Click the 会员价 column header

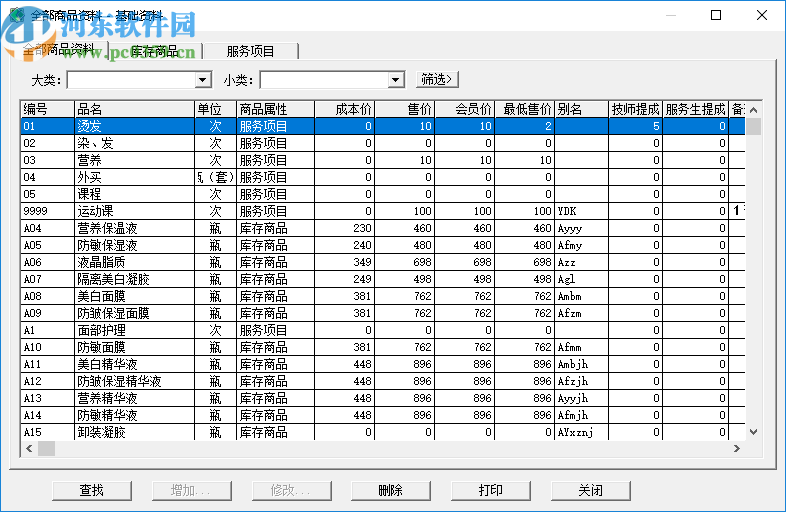pyautogui.click(x=465, y=109)
